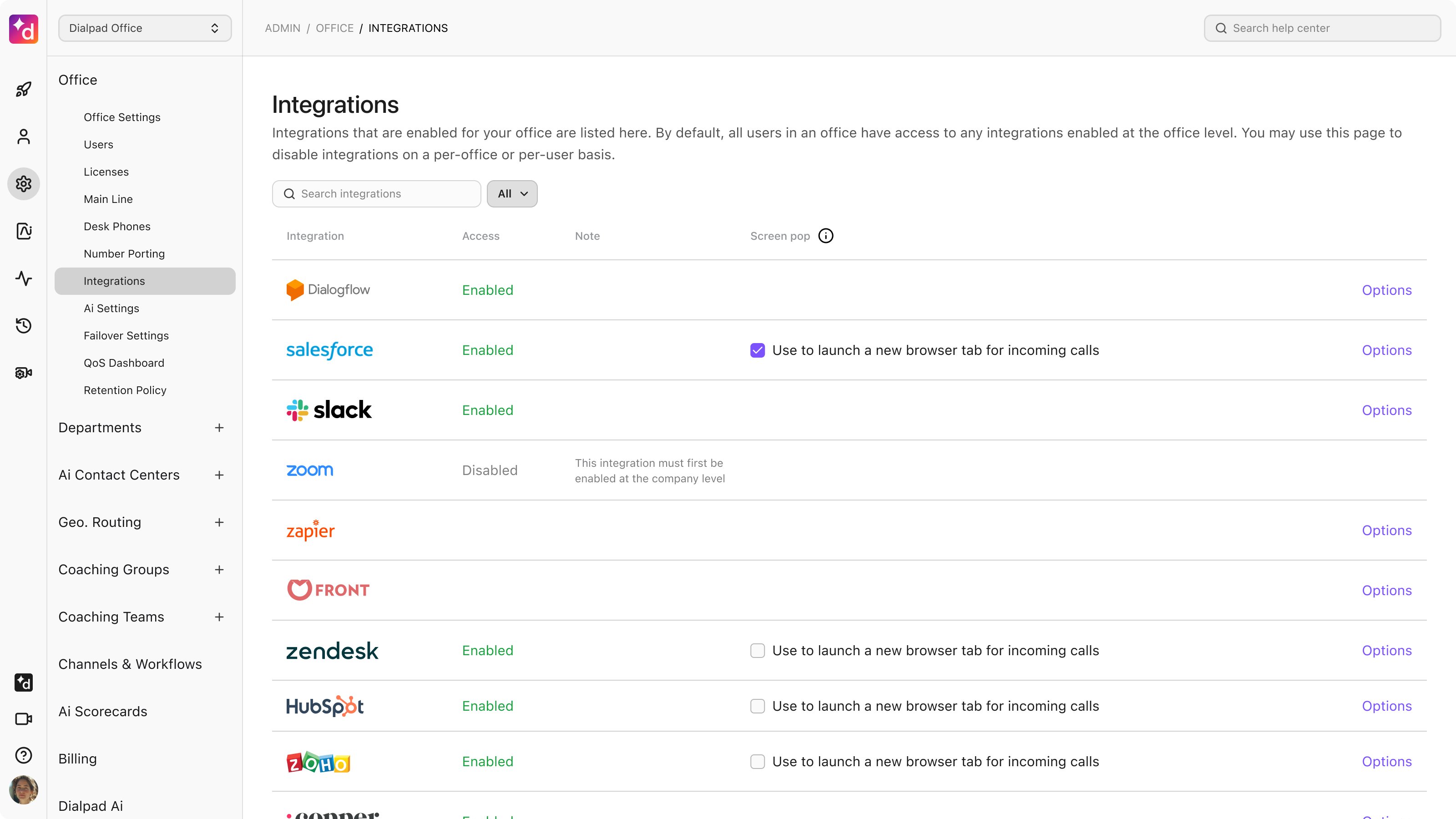Open Options for Zoho
The image size is (1456, 819).
[1386, 762]
